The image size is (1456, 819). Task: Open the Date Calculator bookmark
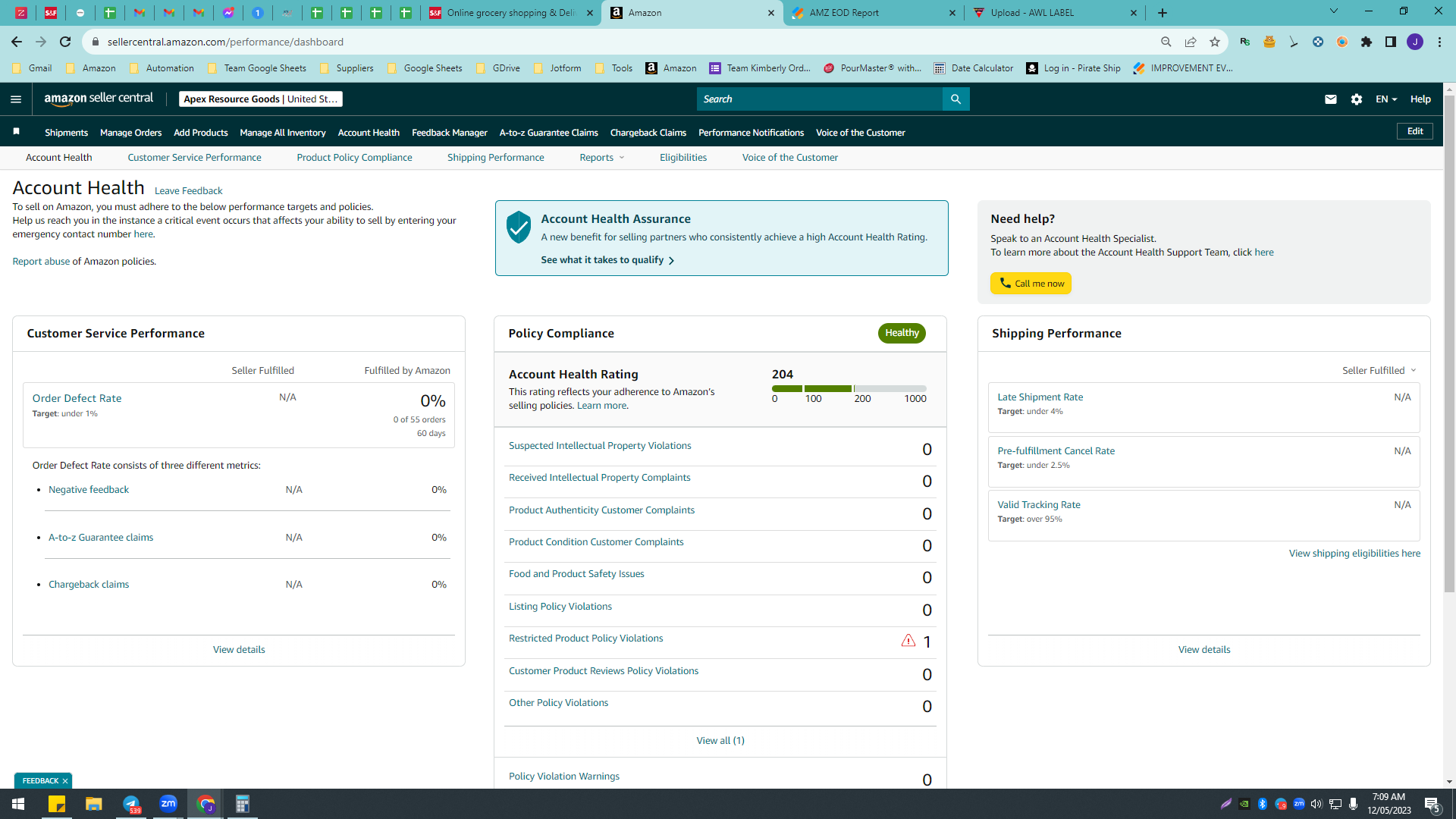point(974,68)
